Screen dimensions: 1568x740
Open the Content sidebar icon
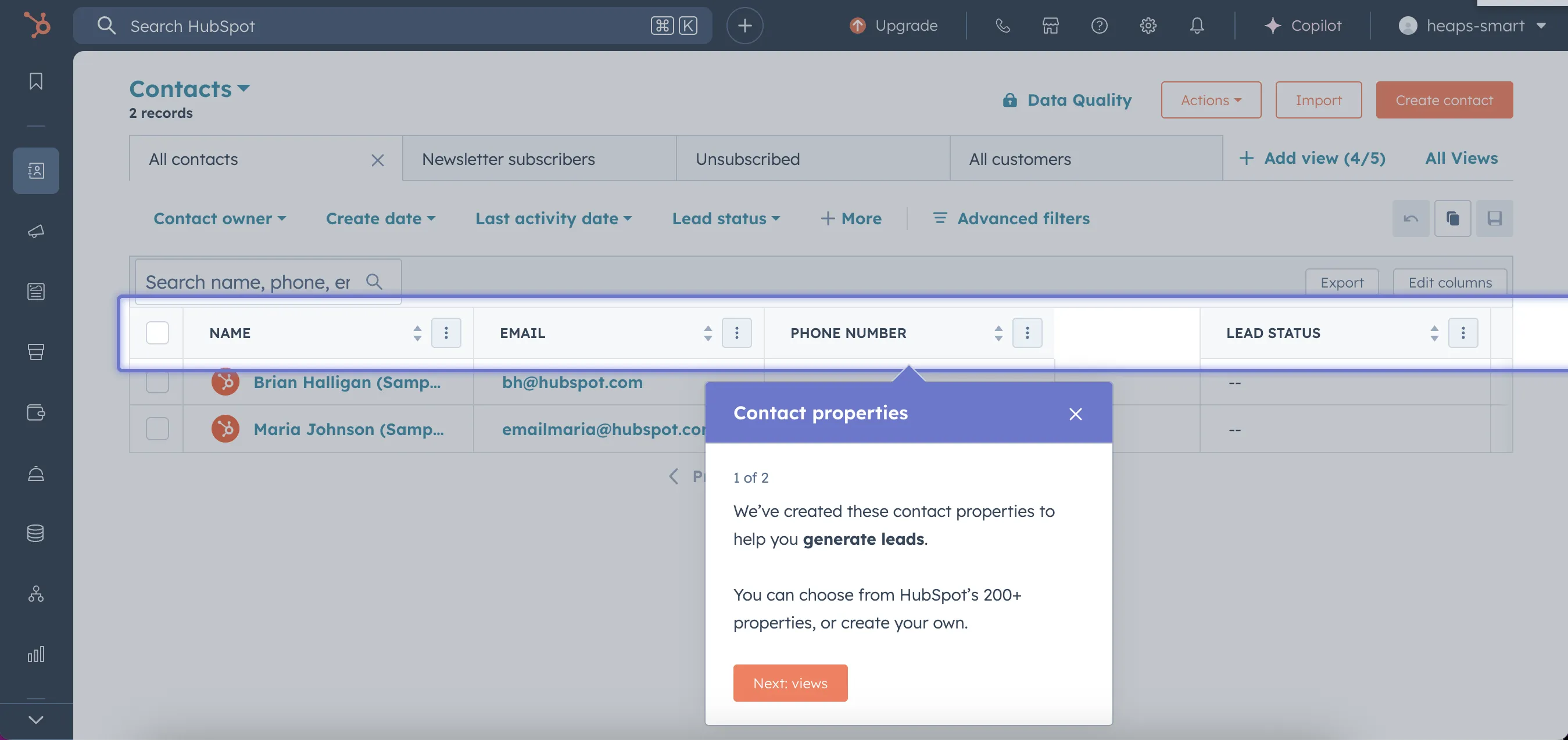[x=36, y=292]
